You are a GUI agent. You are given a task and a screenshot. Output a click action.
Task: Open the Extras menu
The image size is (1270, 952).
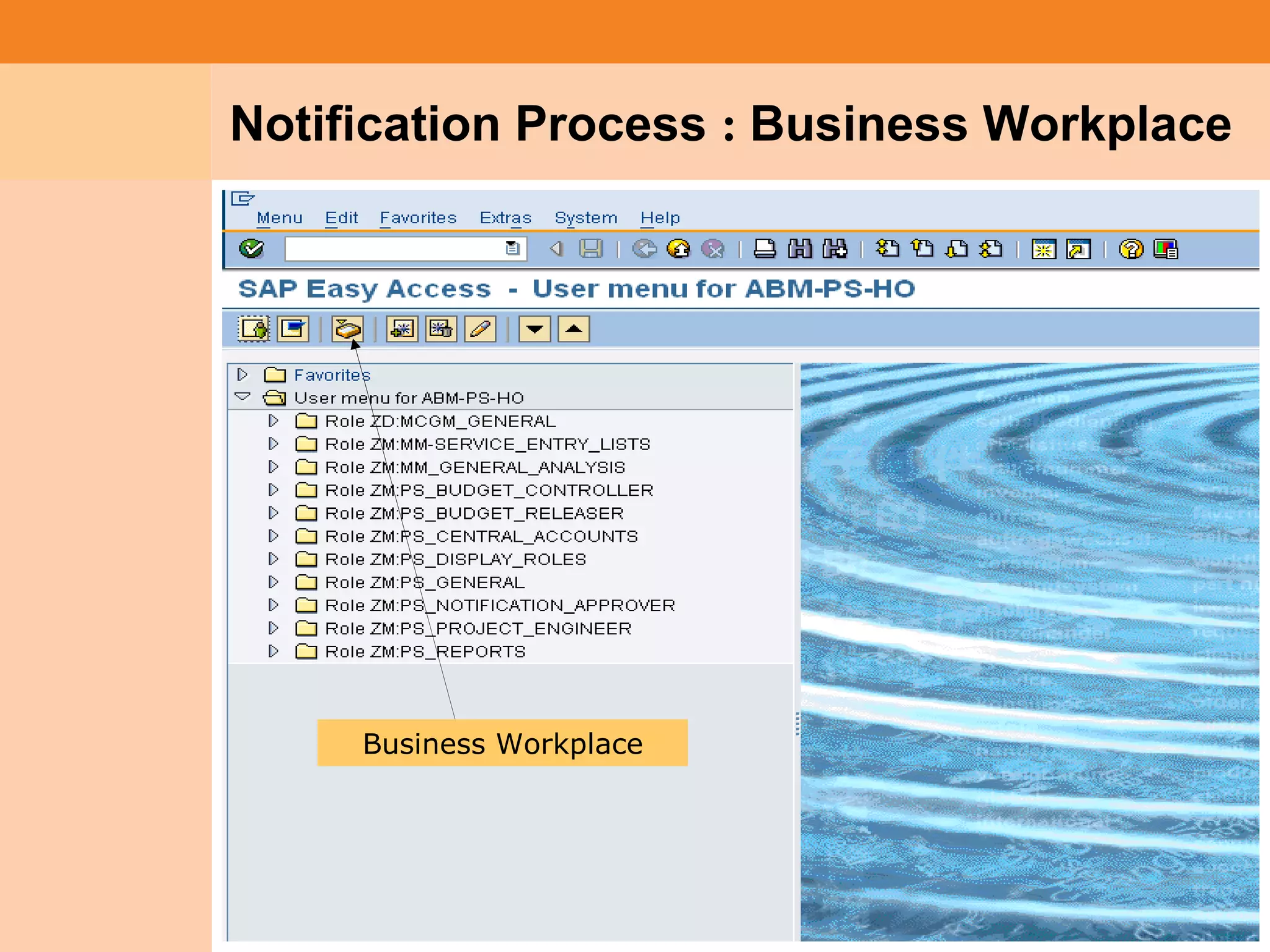(x=505, y=218)
